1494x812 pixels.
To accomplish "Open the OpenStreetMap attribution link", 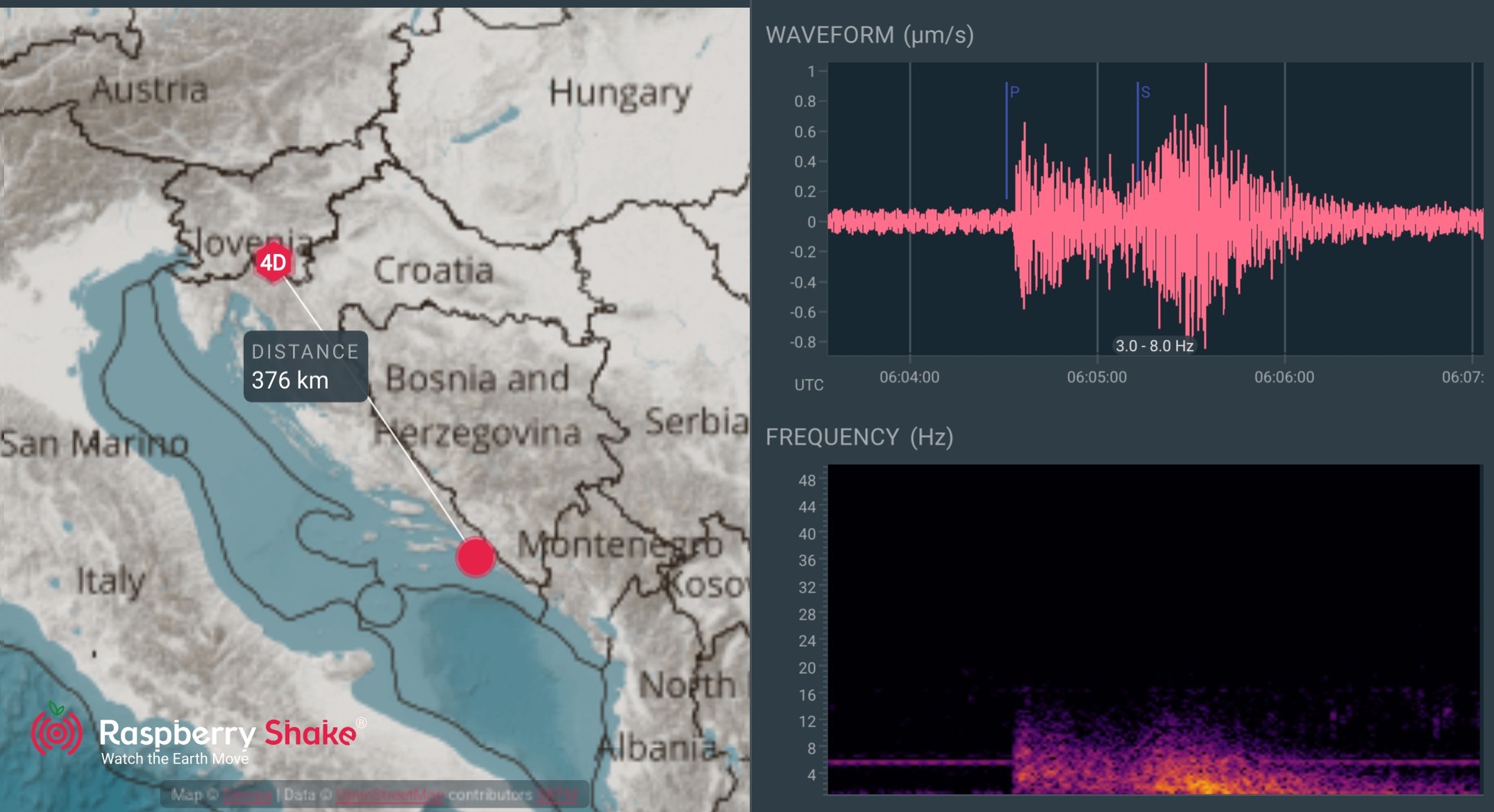I will coord(389,795).
